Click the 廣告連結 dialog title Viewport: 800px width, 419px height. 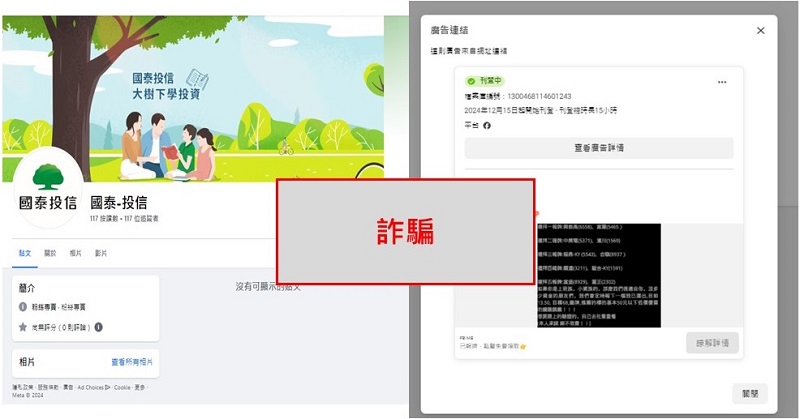pos(449,30)
